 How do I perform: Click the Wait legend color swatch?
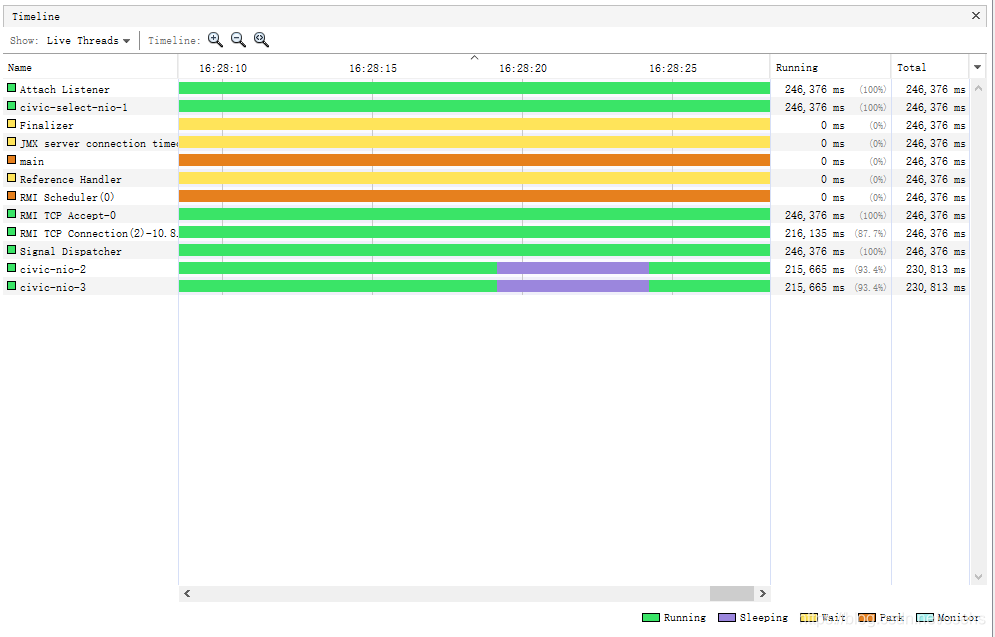tap(808, 617)
